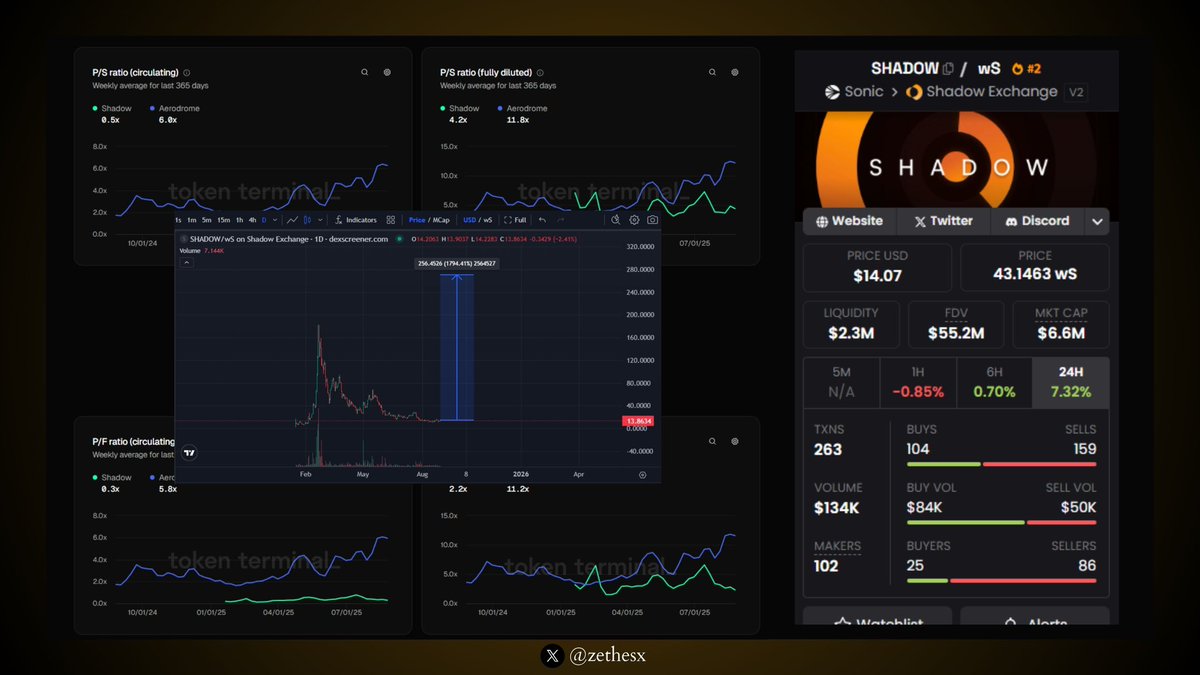Toggle Aerodrome legend in P/S fully diluted chart
Screen dimensions: 1200x675
(x=521, y=108)
